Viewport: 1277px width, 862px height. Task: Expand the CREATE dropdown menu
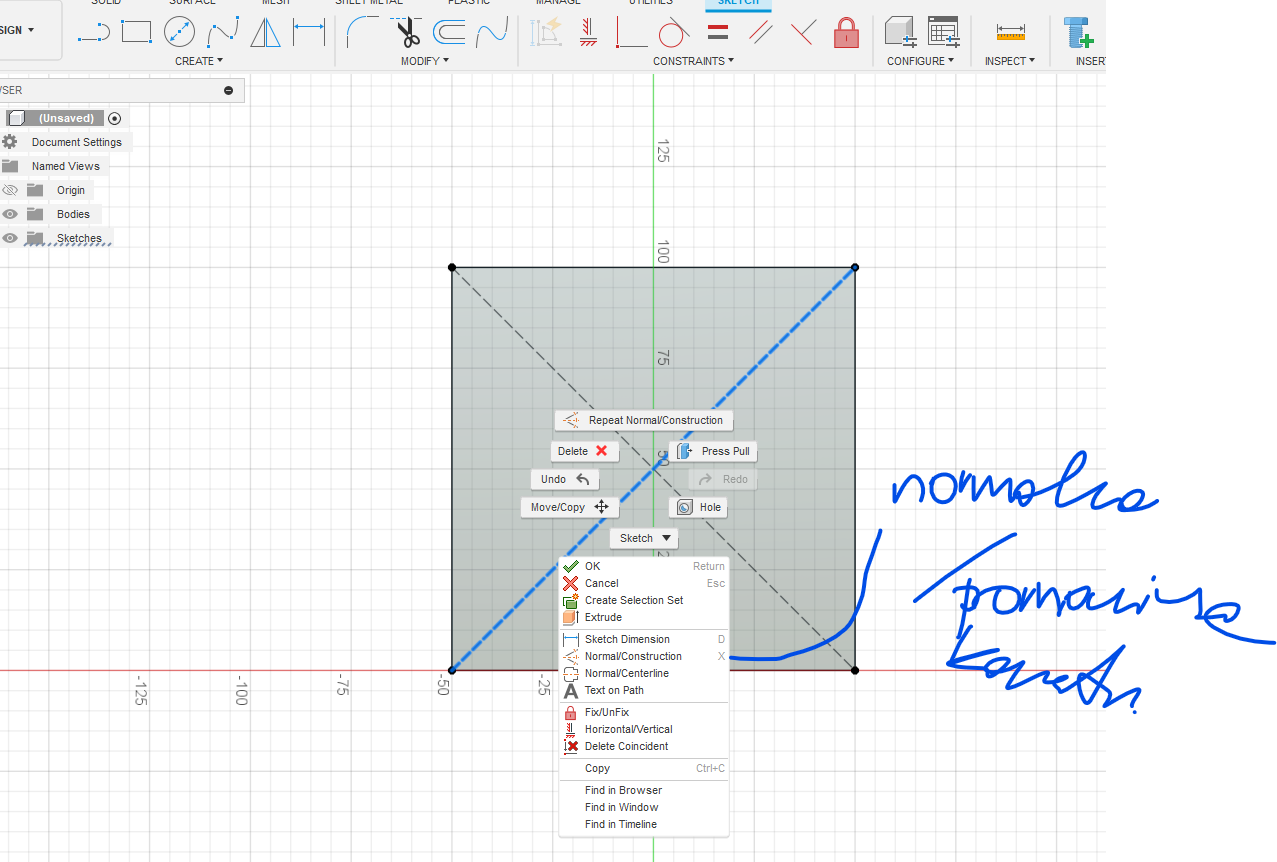pos(199,61)
